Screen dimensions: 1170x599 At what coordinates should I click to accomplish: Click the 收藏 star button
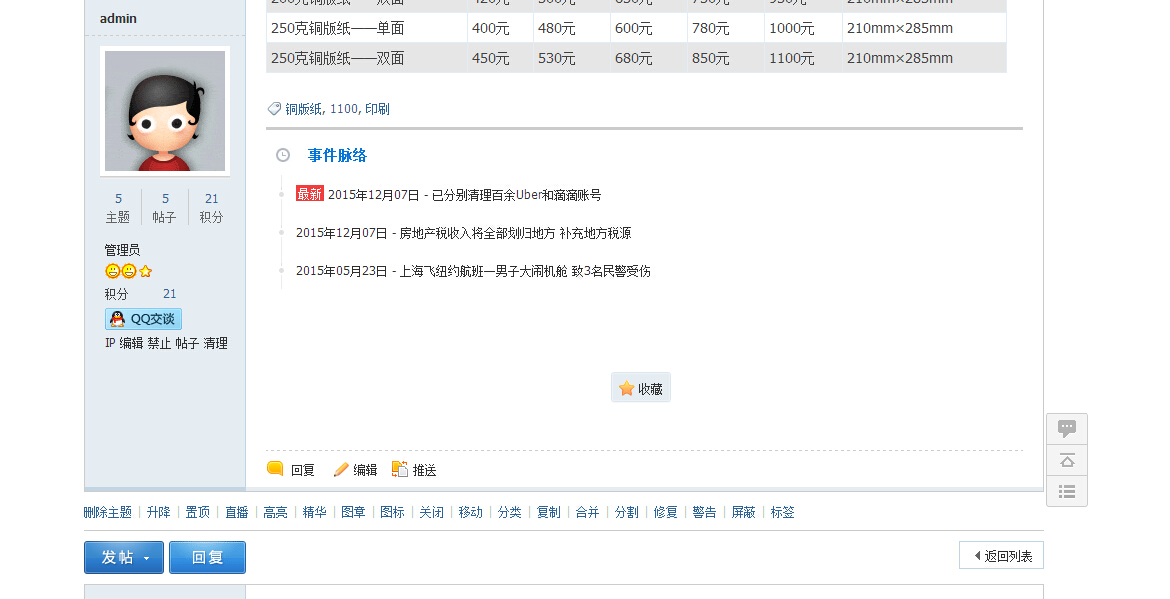coord(641,388)
